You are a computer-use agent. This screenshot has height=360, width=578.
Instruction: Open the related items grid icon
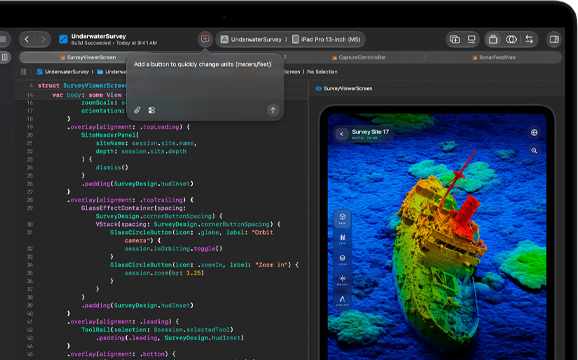[x=24, y=72]
